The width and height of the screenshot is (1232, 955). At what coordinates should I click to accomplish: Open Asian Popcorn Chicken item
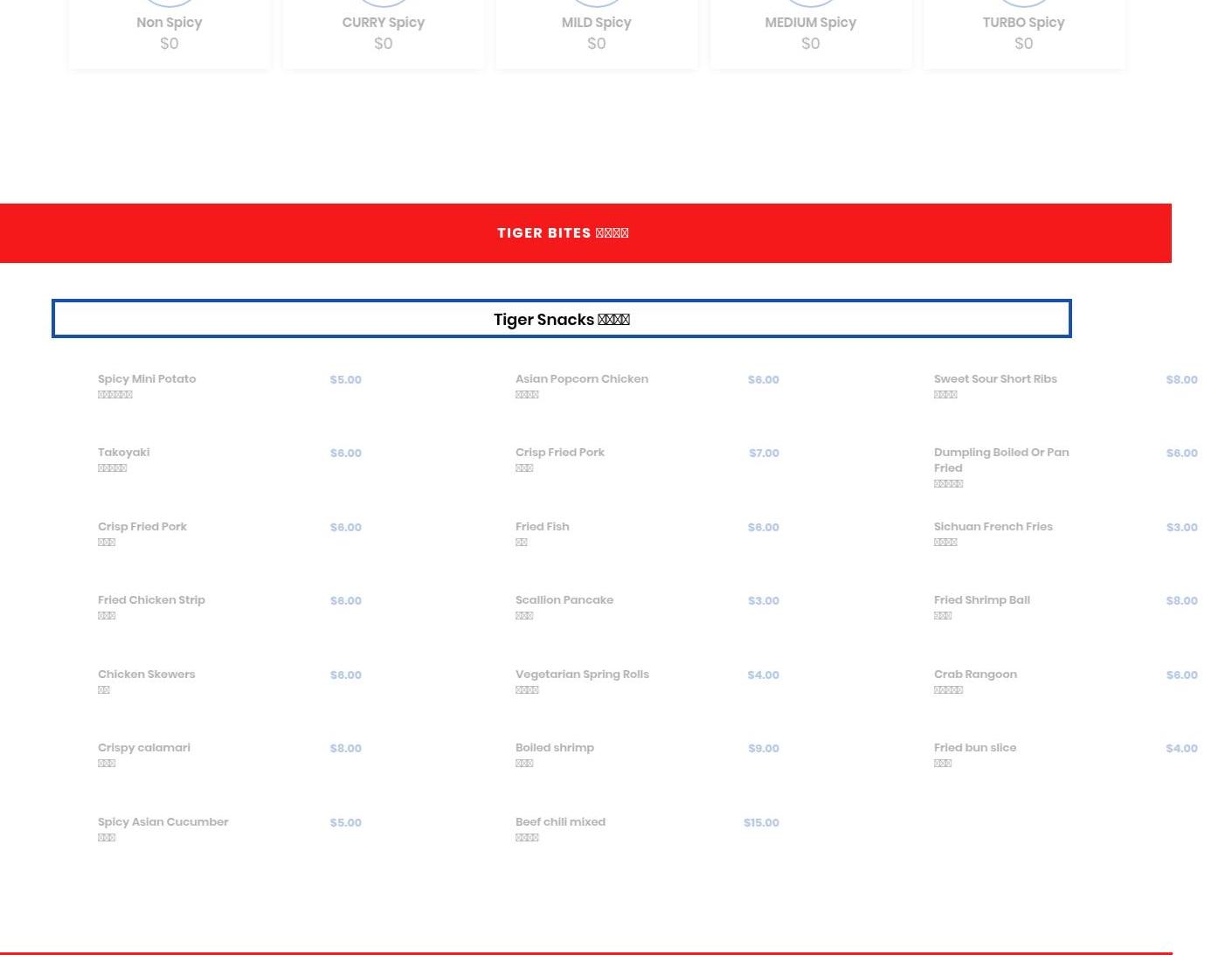point(582,379)
